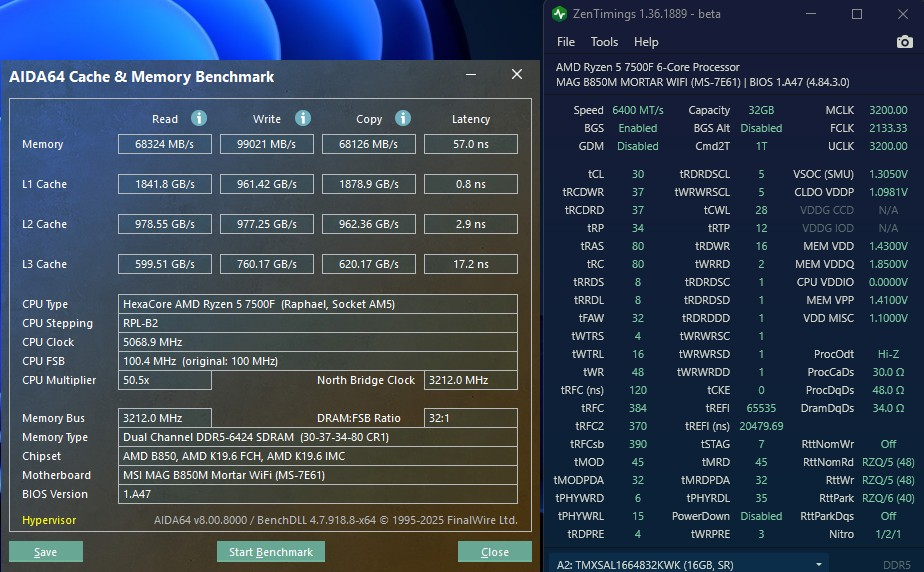The height and width of the screenshot is (572, 924).
Task: Click the tREFI (ns) value 20479.69
Action: (x=761, y=426)
